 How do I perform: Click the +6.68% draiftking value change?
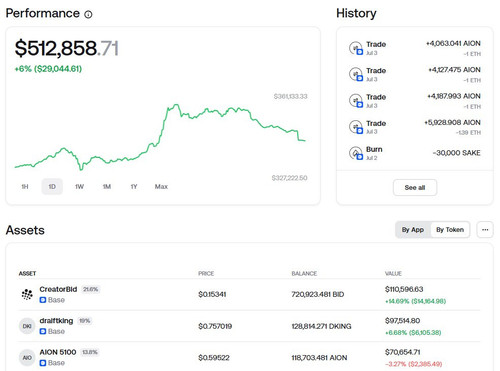click(x=413, y=333)
